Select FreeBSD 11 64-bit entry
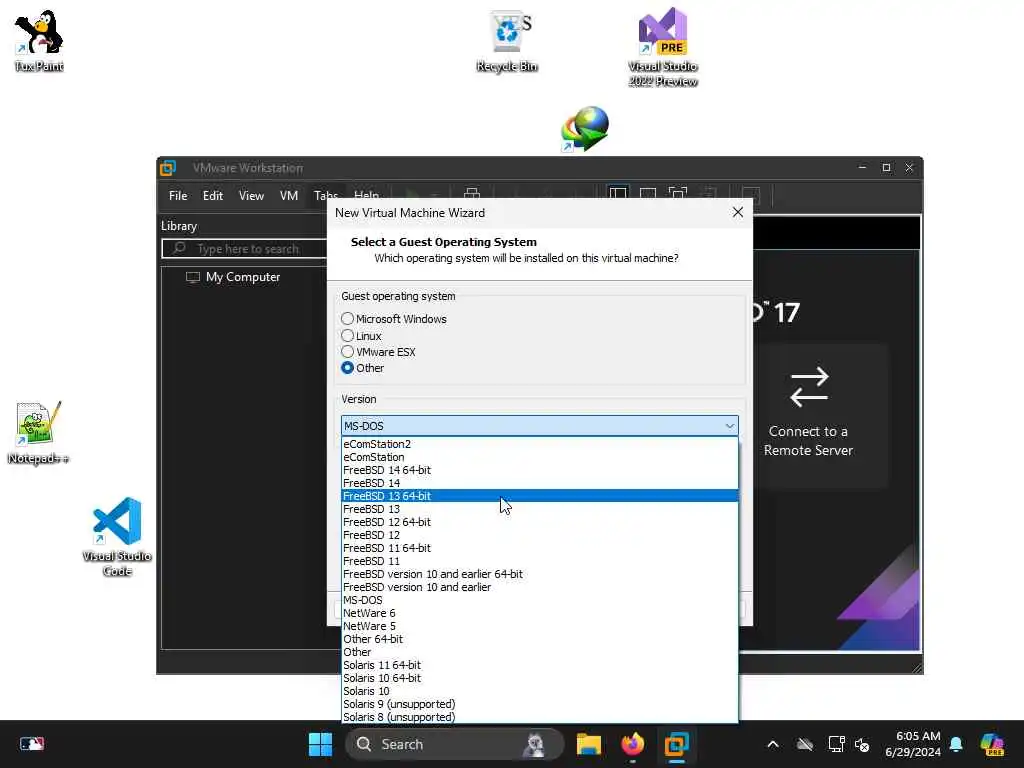This screenshot has height=768, width=1024. pos(539,549)
